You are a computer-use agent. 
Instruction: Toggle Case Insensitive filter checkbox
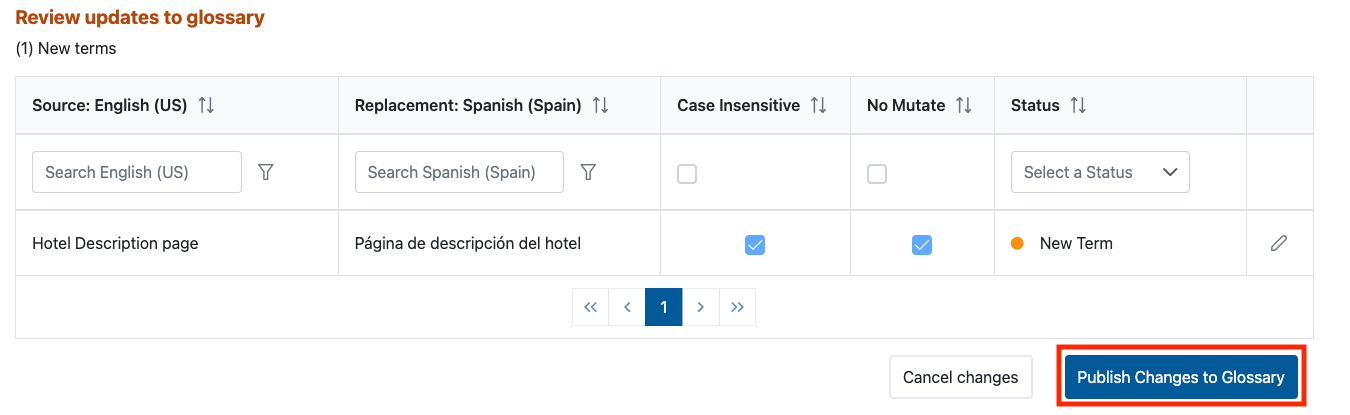687,174
